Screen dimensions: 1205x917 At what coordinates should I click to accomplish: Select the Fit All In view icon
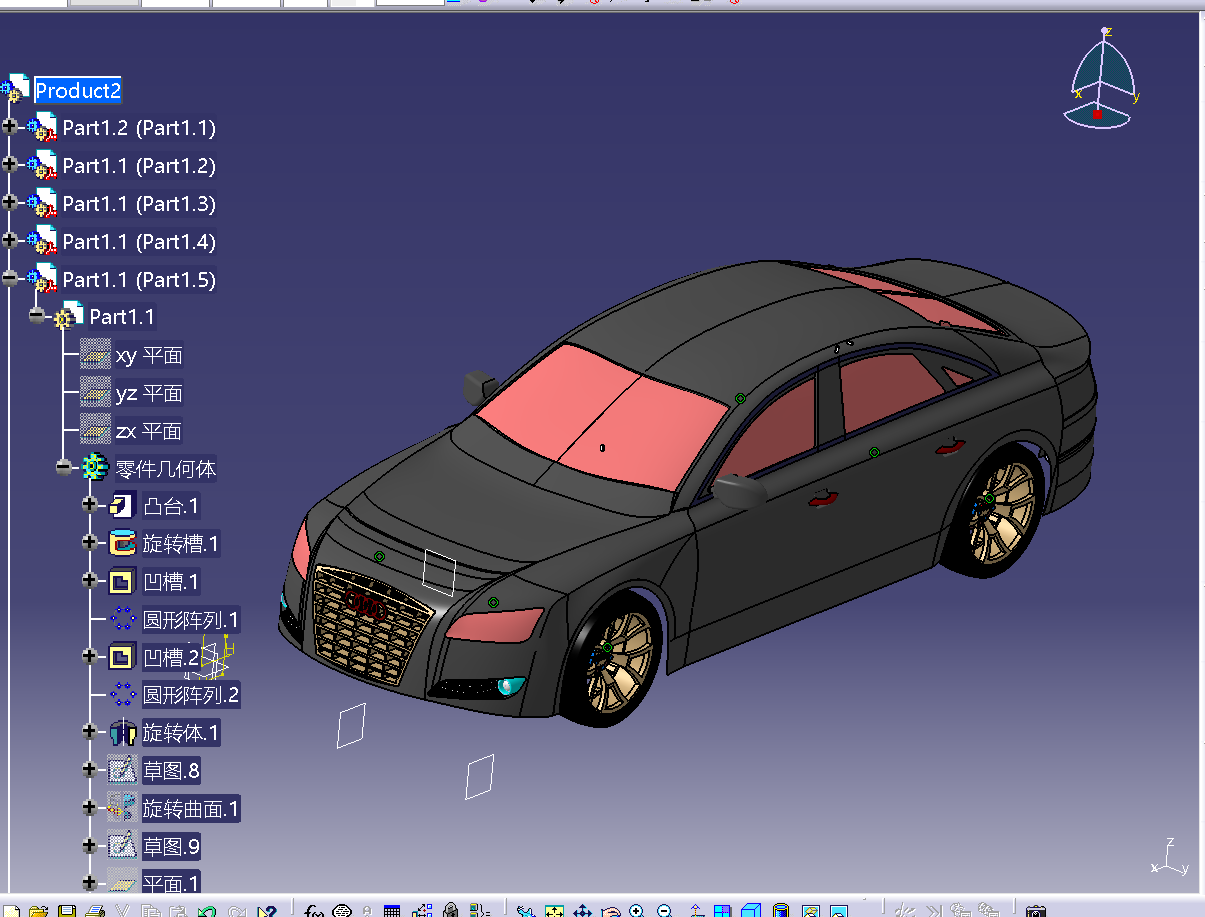pos(554,911)
